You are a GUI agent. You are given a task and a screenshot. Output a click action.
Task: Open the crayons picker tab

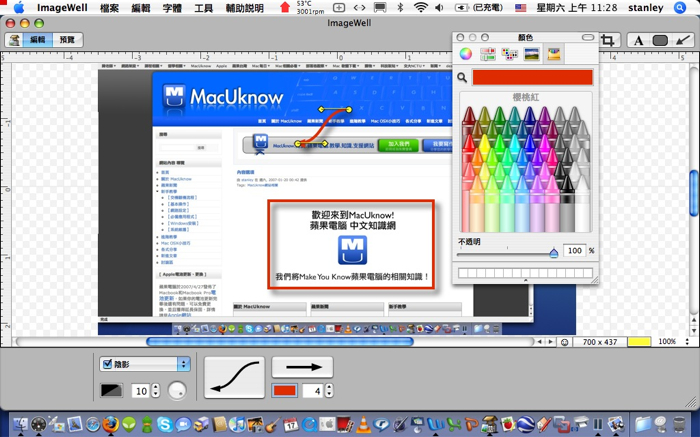554,54
